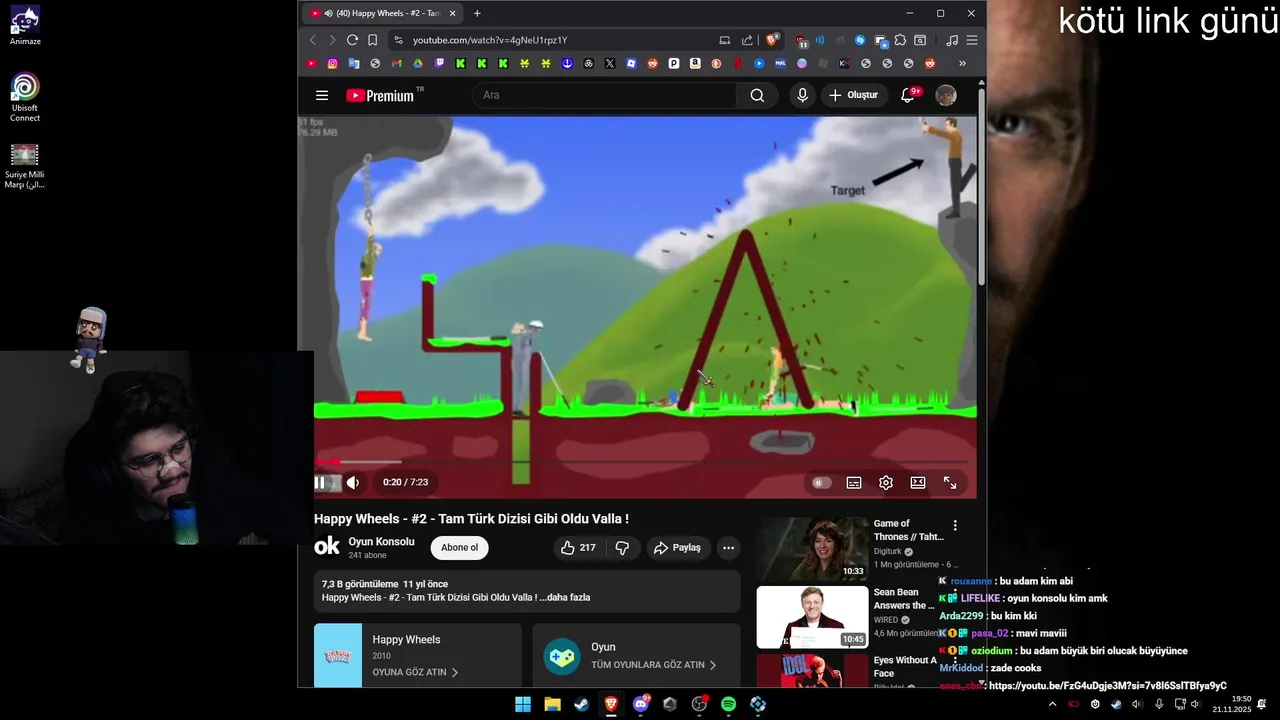Toggle autoplay switch in player controls
1280x720 pixels.
(x=821, y=483)
